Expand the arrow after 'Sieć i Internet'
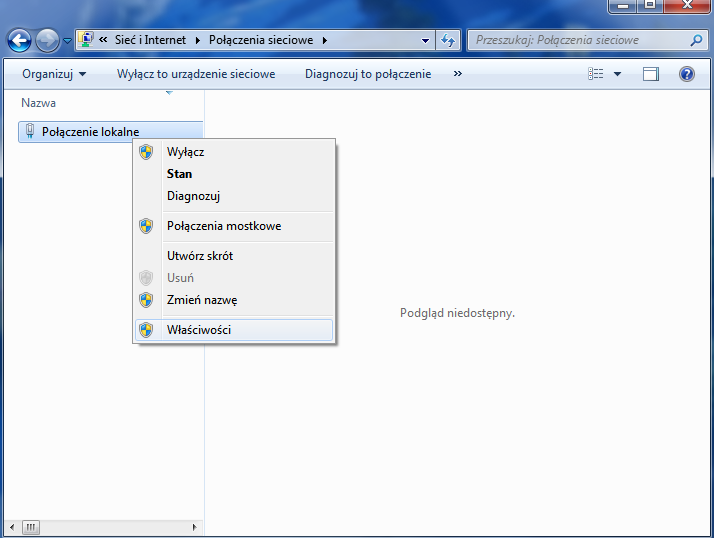714x538 pixels. pos(198,40)
